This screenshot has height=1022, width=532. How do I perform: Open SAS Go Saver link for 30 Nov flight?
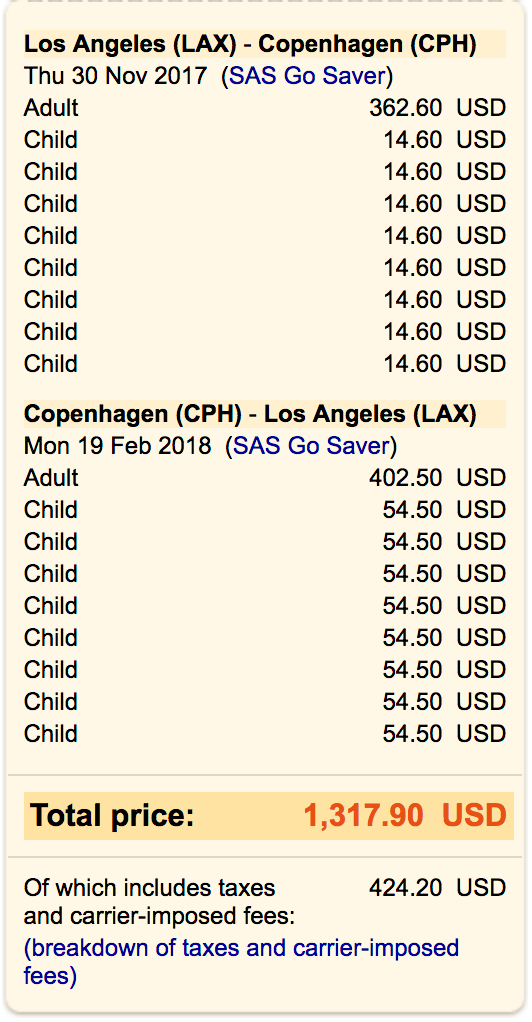tap(307, 76)
